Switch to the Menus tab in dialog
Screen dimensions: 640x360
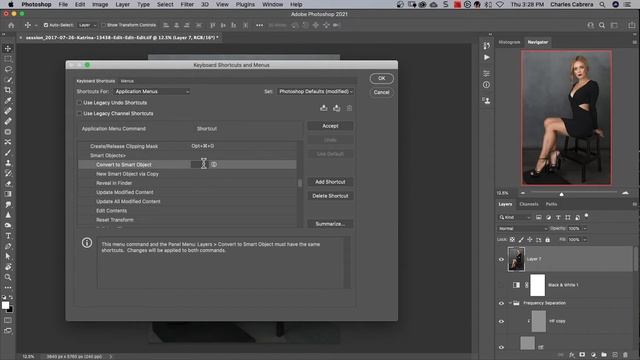(x=127, y=81)
